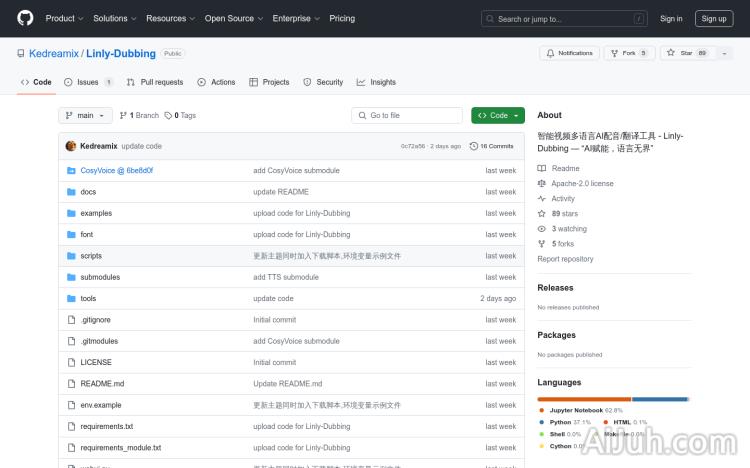Switch to the Issues tab
Screen dimensions: 750x468
[x=89, y=82]
